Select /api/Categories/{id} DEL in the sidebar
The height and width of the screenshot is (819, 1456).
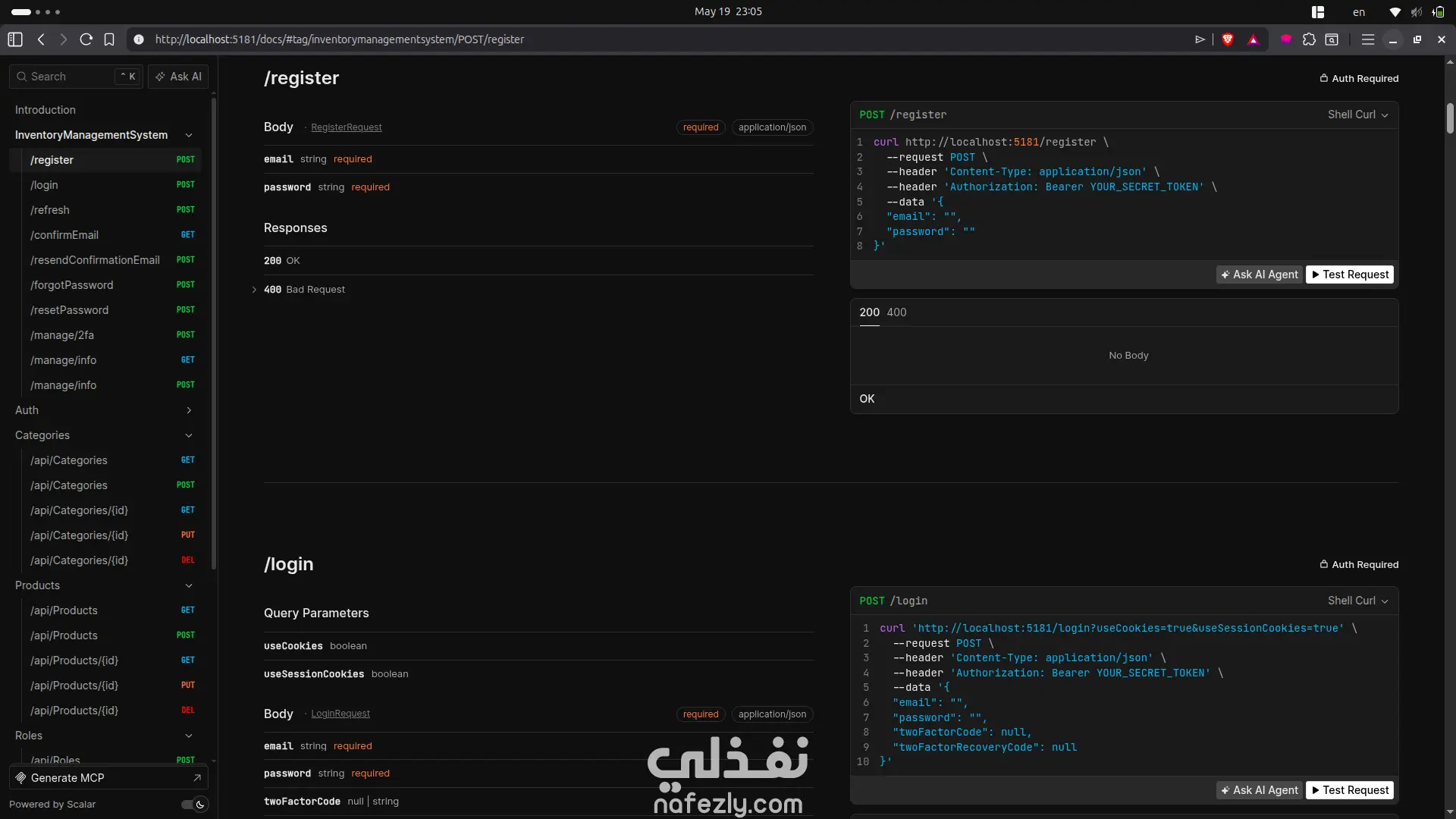[105, 560]
